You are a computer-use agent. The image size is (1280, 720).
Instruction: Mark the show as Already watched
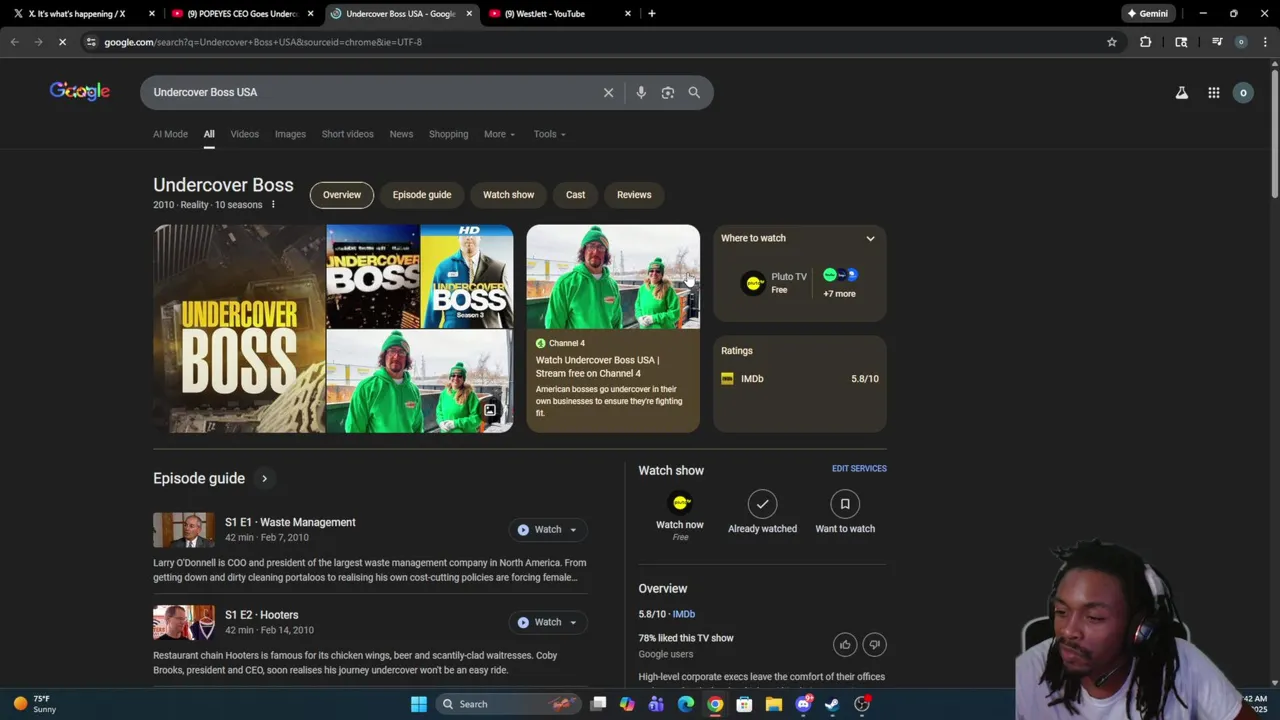pos(762,504)
